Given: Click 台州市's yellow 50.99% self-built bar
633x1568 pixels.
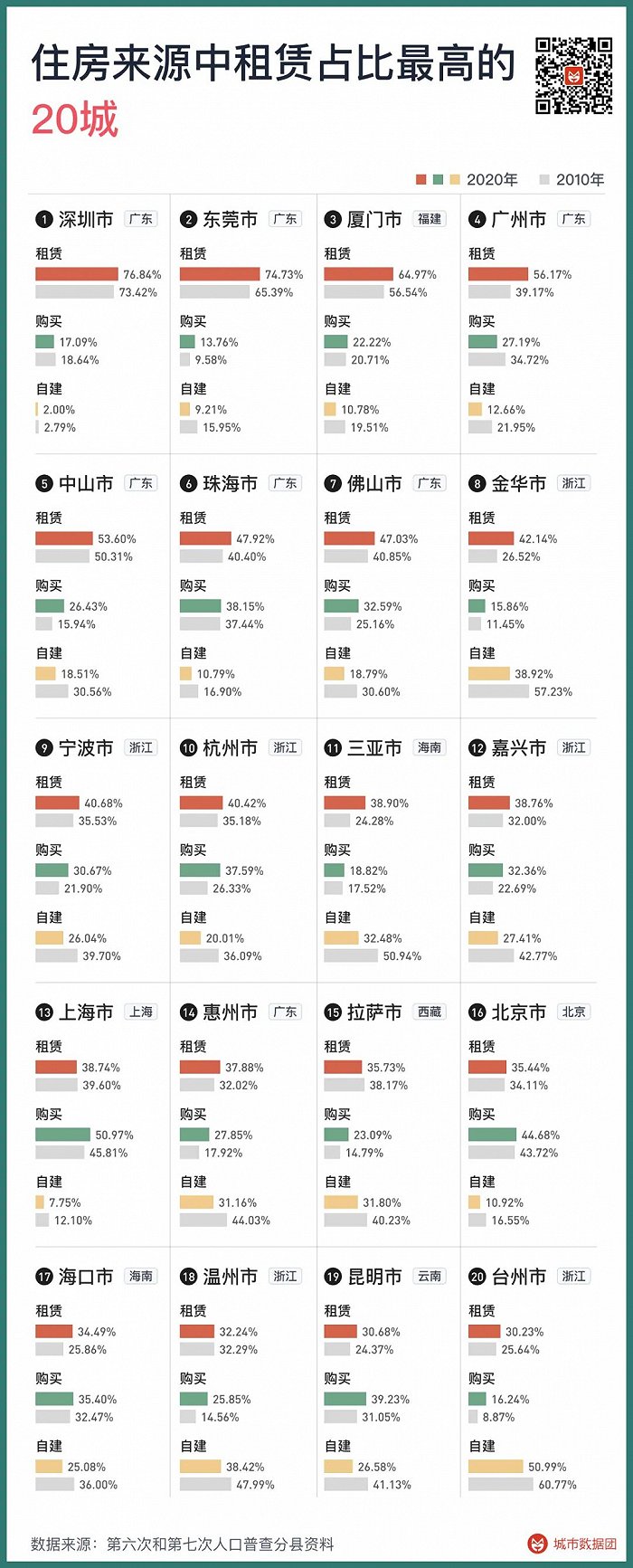Looking at the screenshot, I should point(496,1466).
